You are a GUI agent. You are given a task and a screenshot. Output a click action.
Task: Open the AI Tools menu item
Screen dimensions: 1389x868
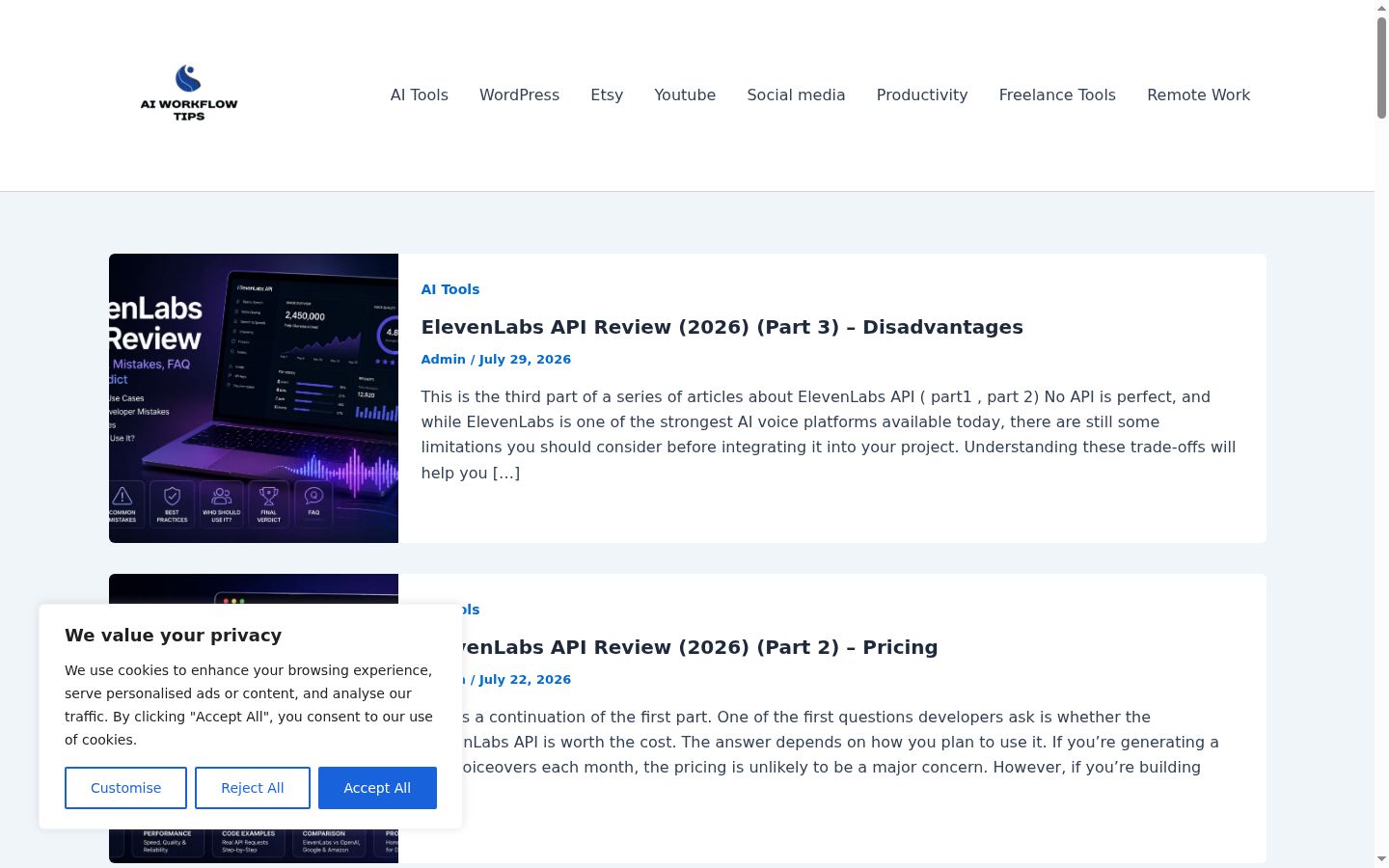(x=420, y=95)
